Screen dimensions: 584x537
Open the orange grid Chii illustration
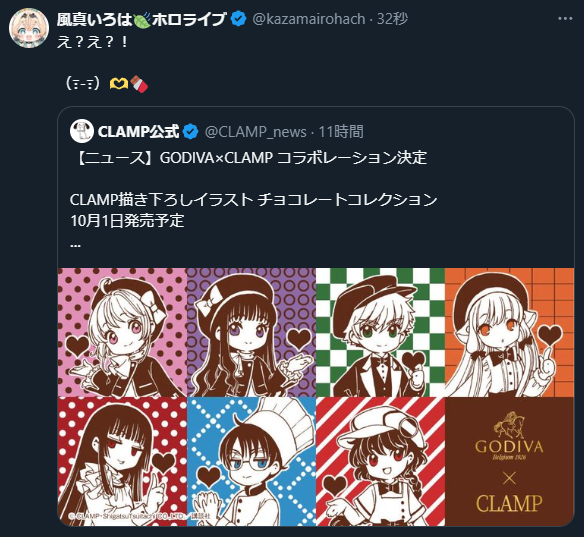pos(510,332)
